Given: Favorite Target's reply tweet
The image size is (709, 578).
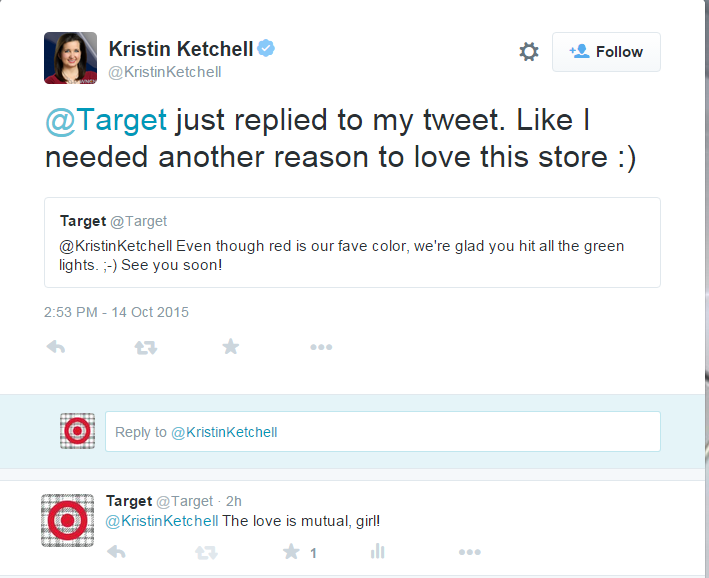Looking at the screenshot, I should pyautogui.click(x=291, y=551).
